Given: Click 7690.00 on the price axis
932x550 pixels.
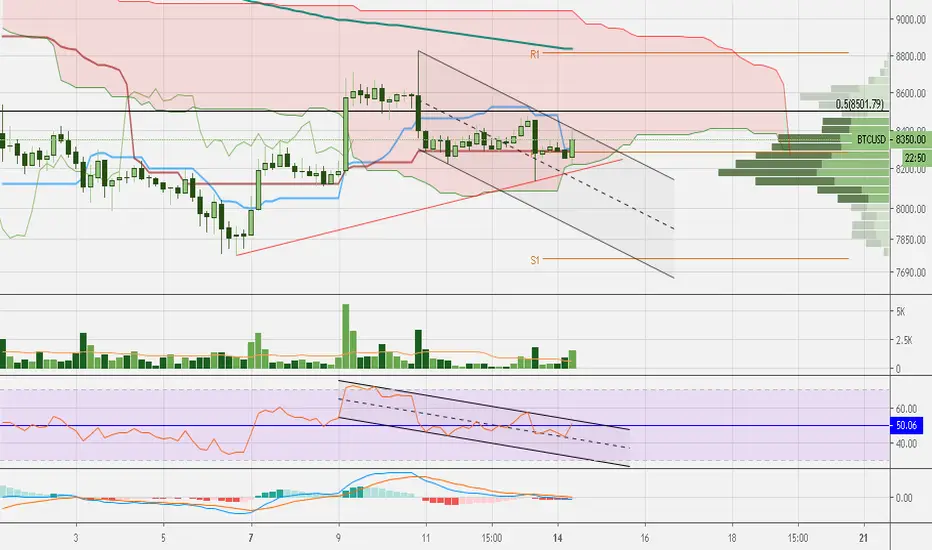Looking at the screenshot, I should [911, 272].
